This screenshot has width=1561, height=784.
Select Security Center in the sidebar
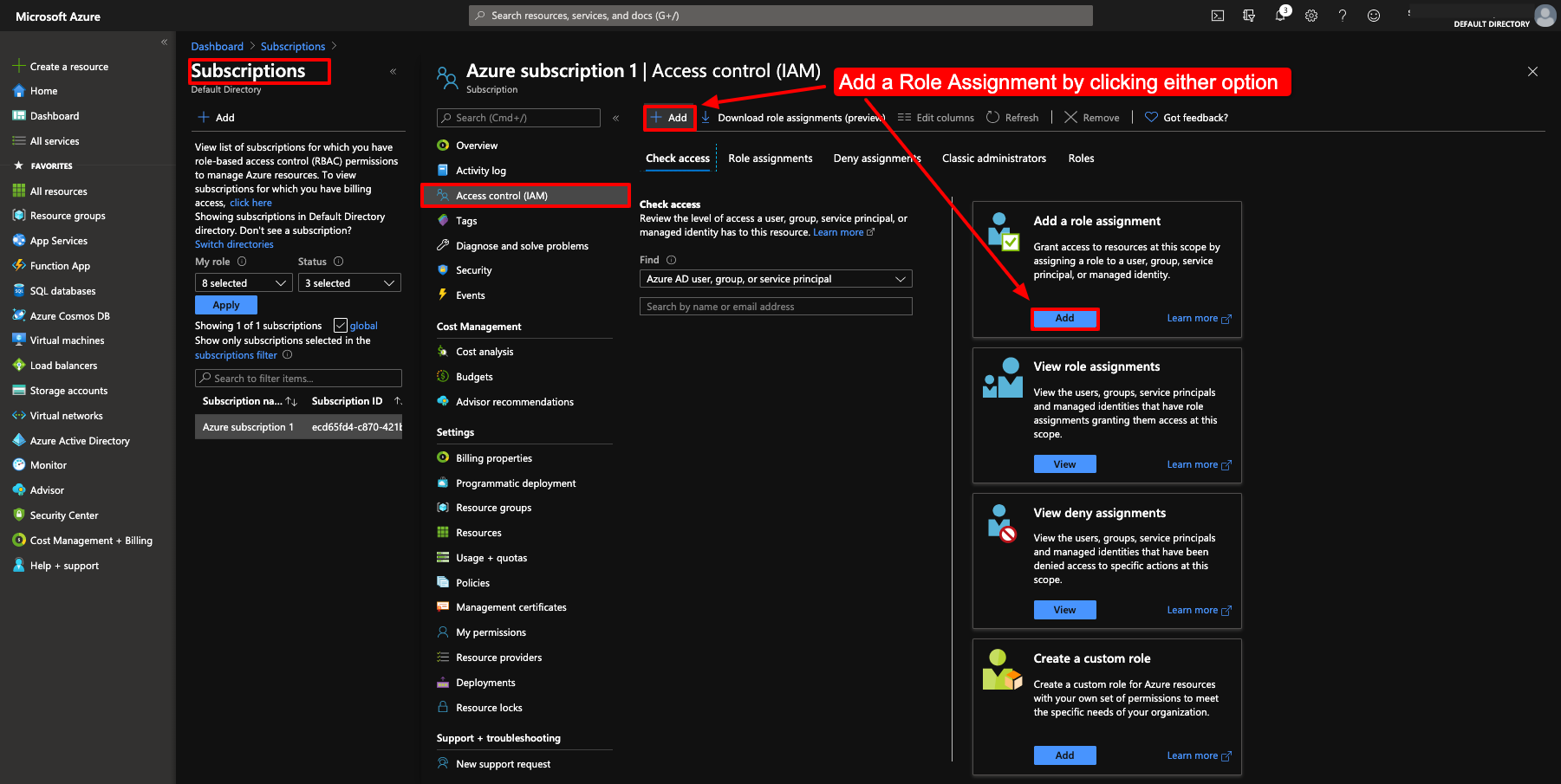click(x=63, y=515)
